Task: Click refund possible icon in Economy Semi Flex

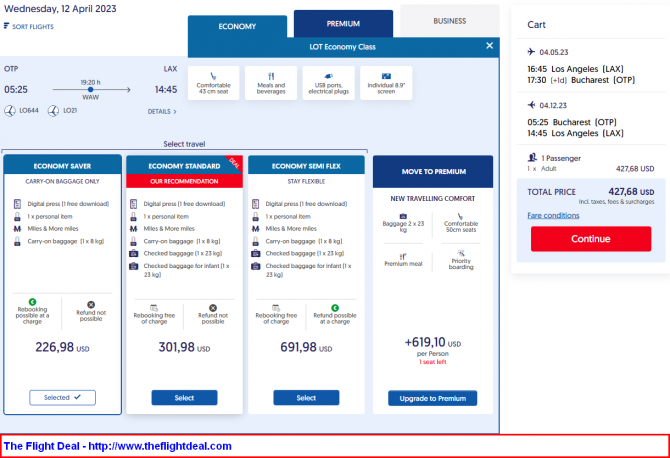Action: (335, 308)
